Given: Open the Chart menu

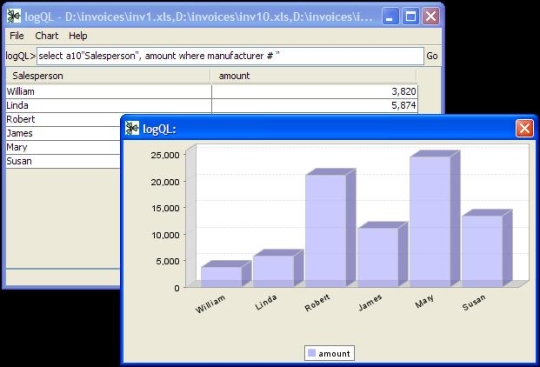Looking at the screenshot, I should [47, 36].
